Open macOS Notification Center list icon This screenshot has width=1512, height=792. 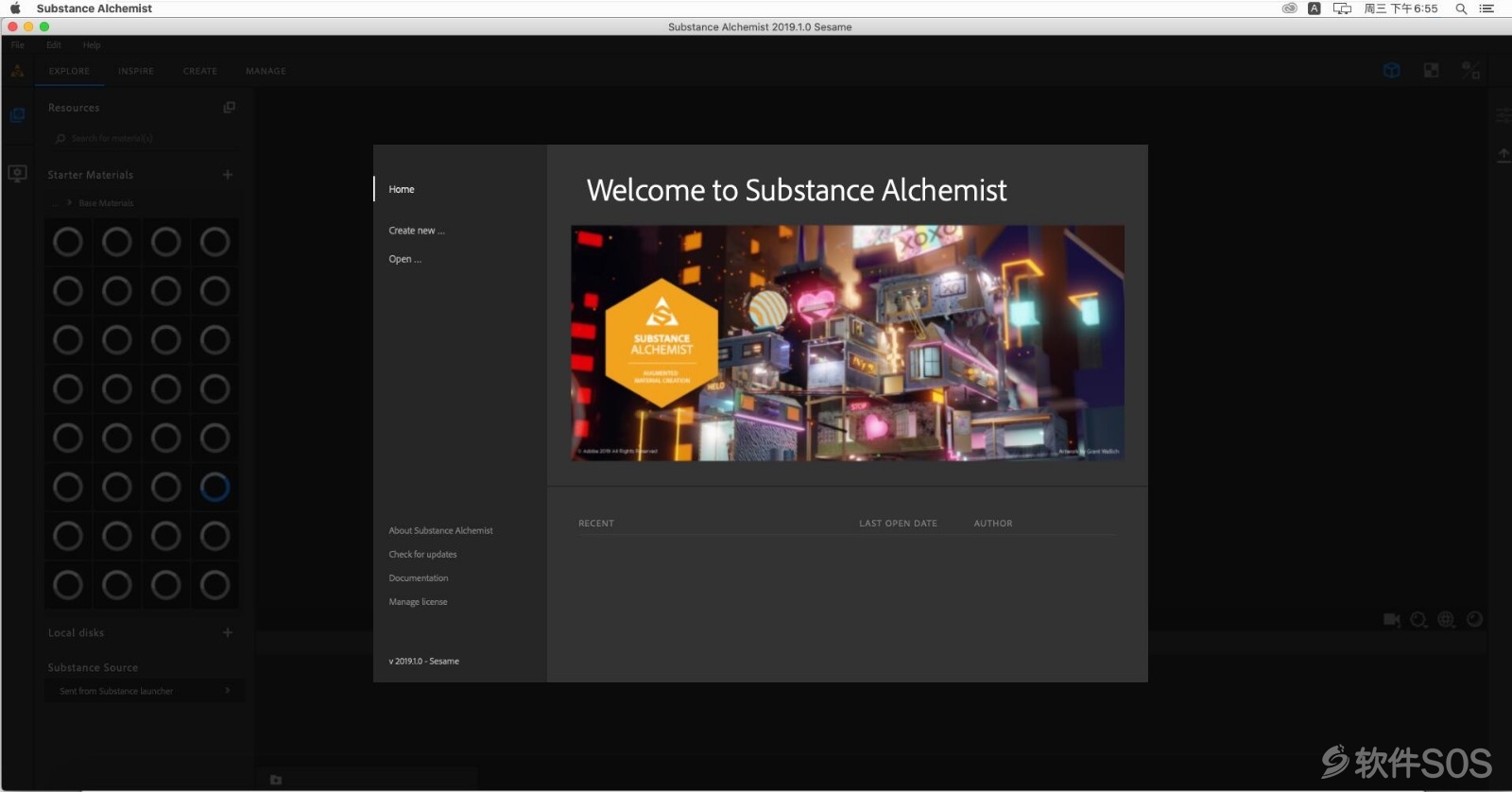pos(1486,9)
